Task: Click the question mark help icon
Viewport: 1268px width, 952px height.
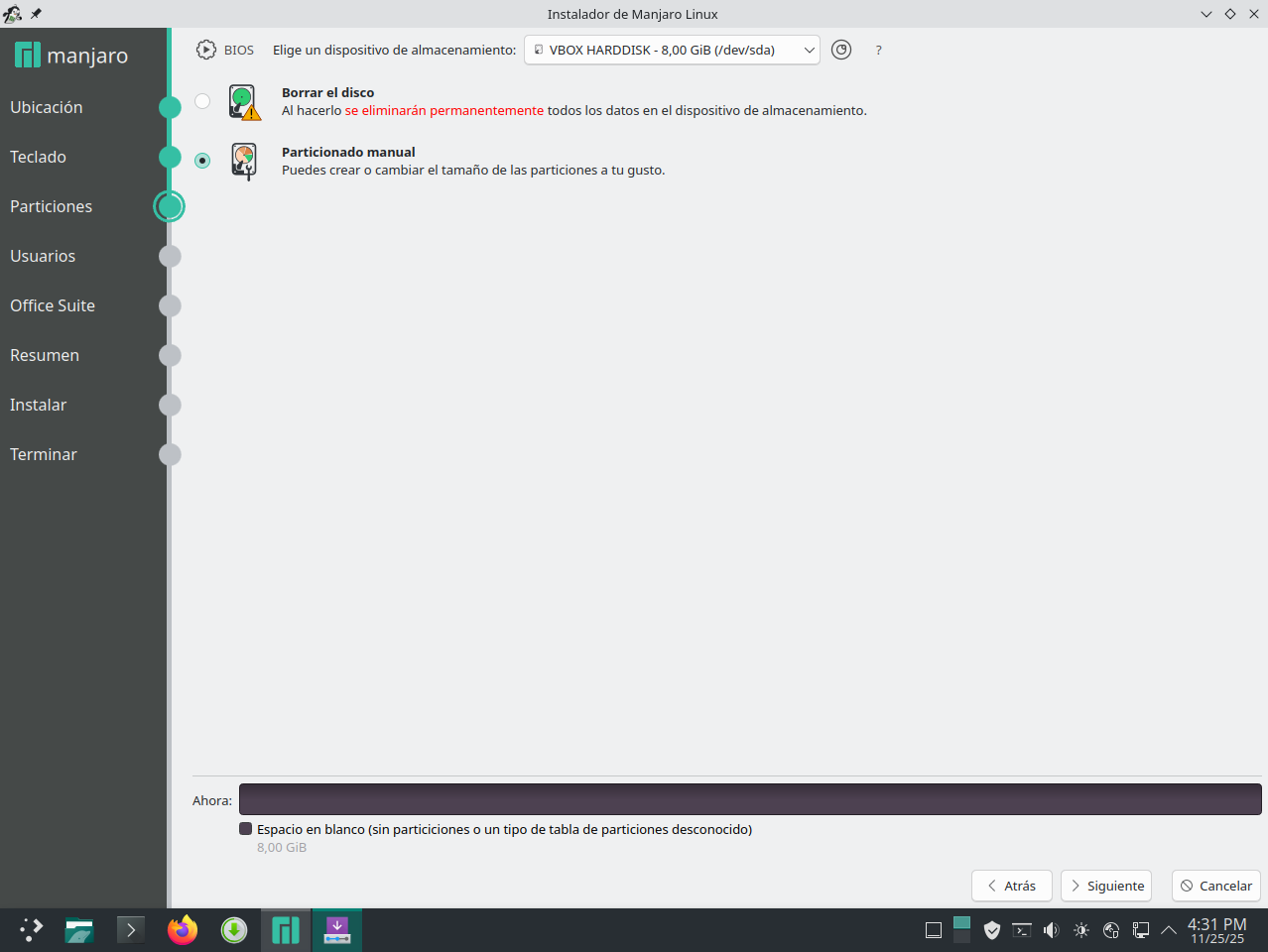Action: point(878,51)
